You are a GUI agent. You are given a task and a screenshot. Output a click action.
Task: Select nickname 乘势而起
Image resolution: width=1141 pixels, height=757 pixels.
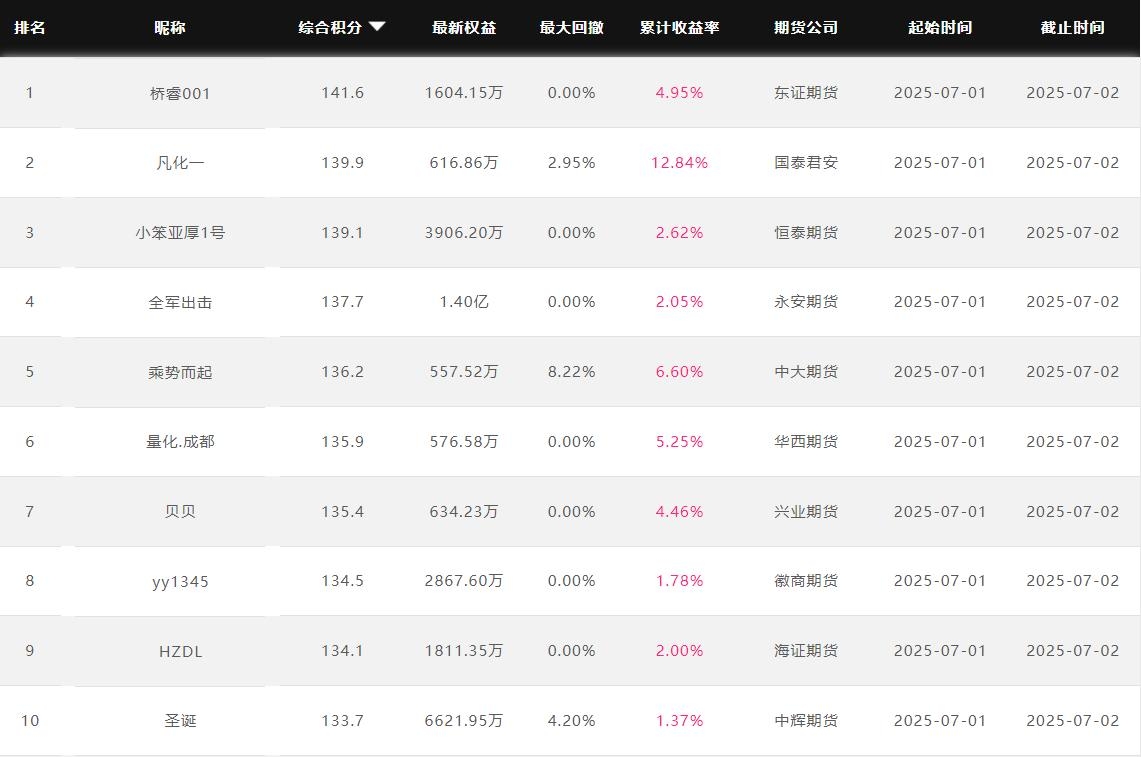pyautogui.click(x=180, y=372)
